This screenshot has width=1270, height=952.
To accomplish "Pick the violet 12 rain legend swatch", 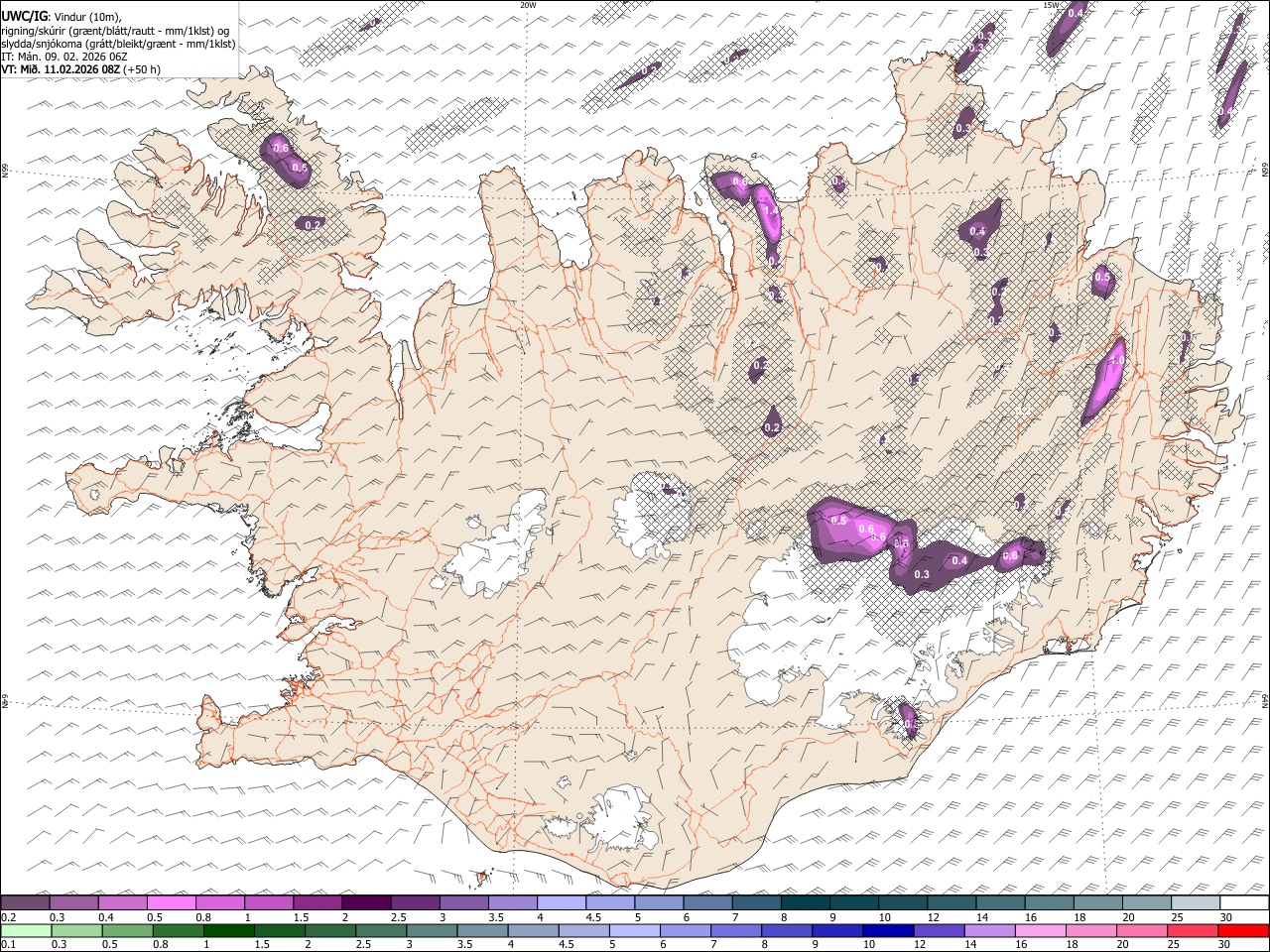I will click(939, 931).
